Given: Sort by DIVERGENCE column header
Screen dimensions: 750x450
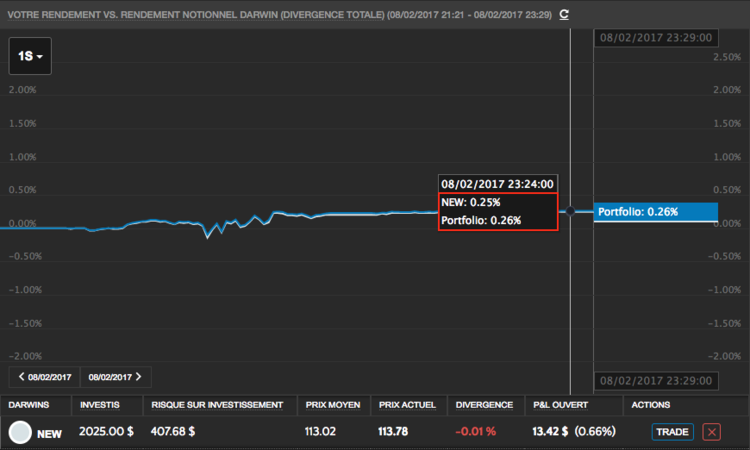Looking at the screenshot, I should click(484, 405).
